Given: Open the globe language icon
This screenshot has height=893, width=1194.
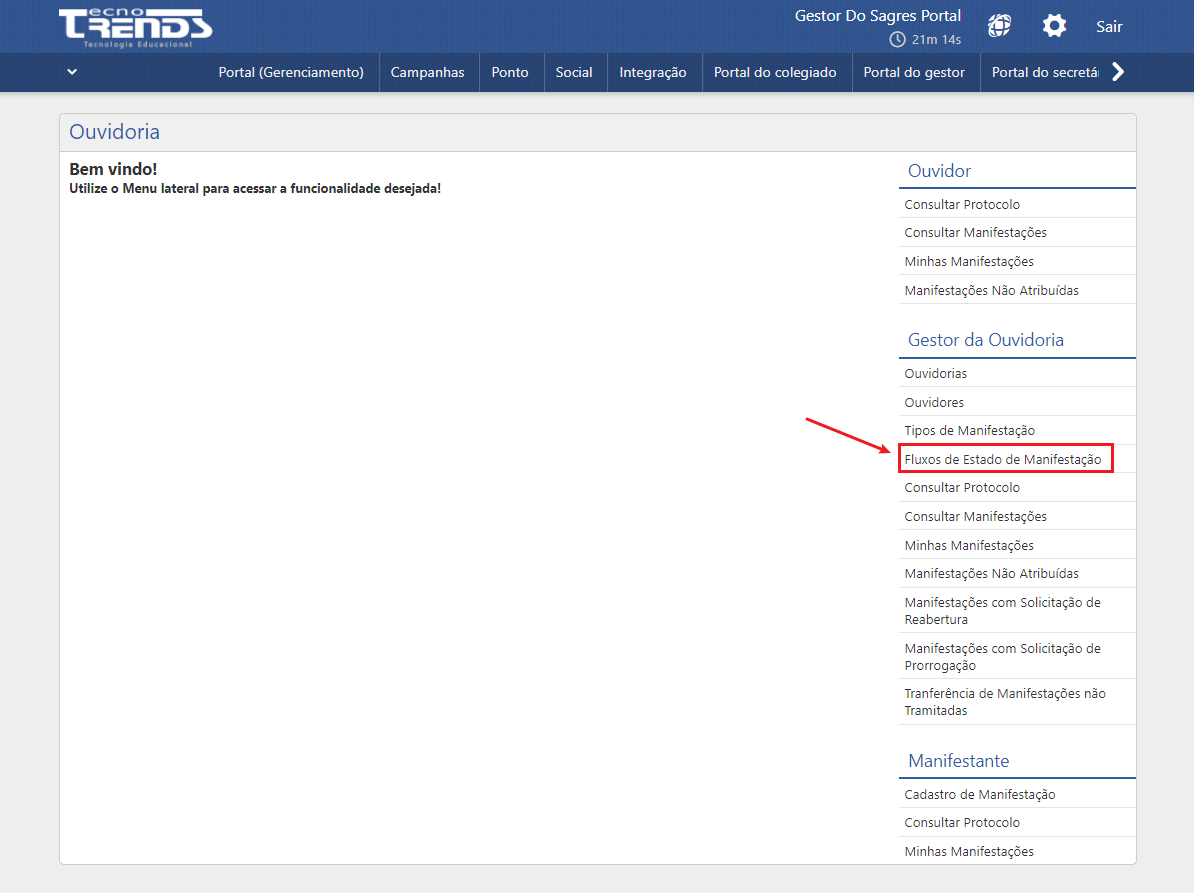Looking at the screenshot, I should coord(998,26).
